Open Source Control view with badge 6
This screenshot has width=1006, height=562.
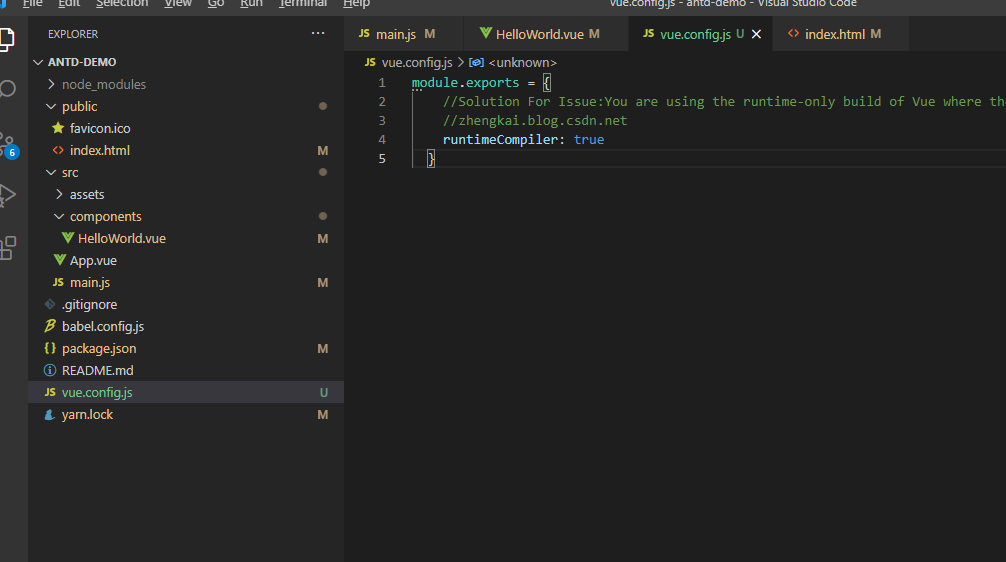pos(8,145)
